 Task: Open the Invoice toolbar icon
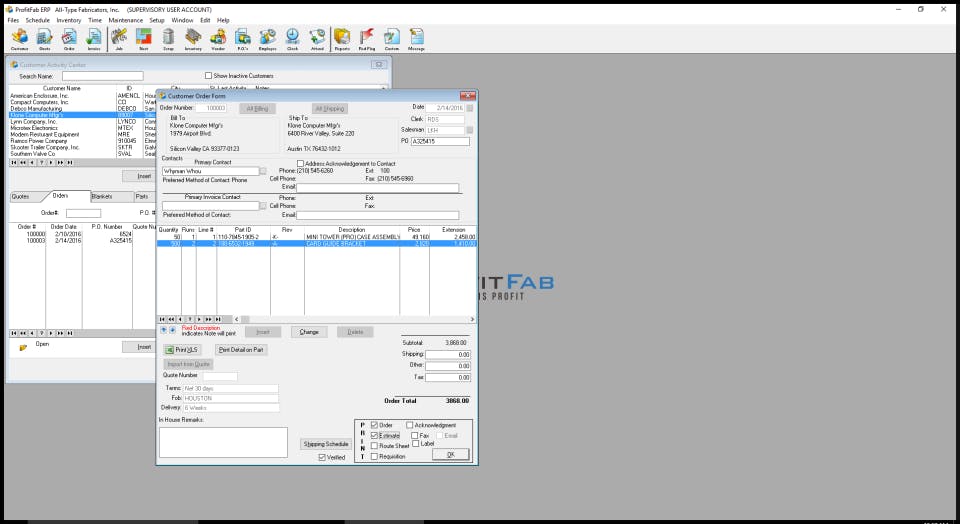[x=94, y=39]
